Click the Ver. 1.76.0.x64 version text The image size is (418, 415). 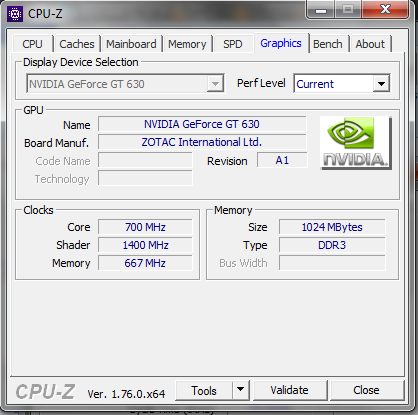(126, 394)
